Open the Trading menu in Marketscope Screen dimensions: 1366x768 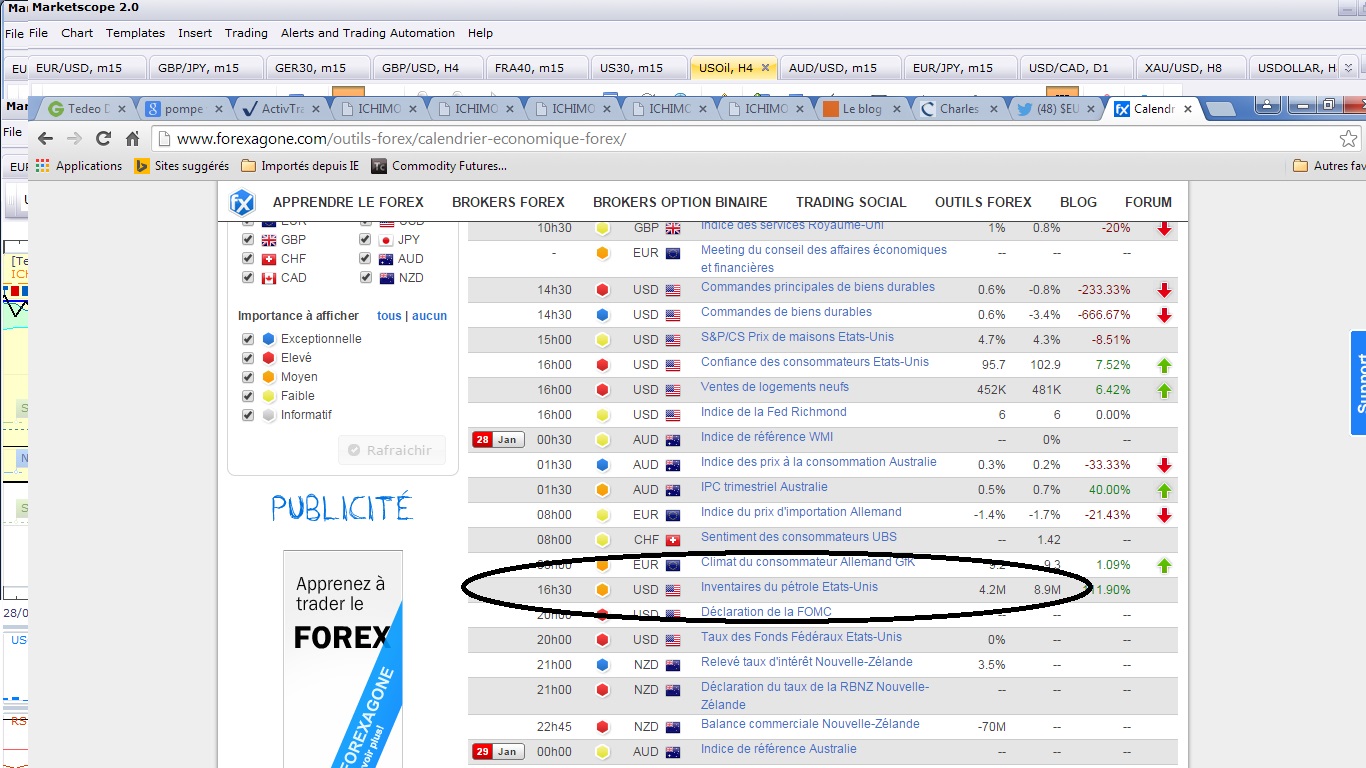coord(246,33)
